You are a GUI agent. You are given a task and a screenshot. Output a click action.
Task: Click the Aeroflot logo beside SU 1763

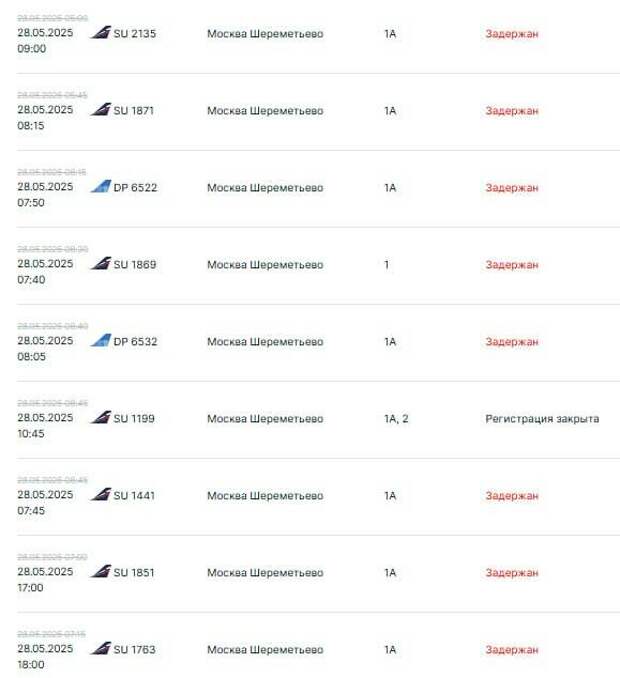point(101,648)
